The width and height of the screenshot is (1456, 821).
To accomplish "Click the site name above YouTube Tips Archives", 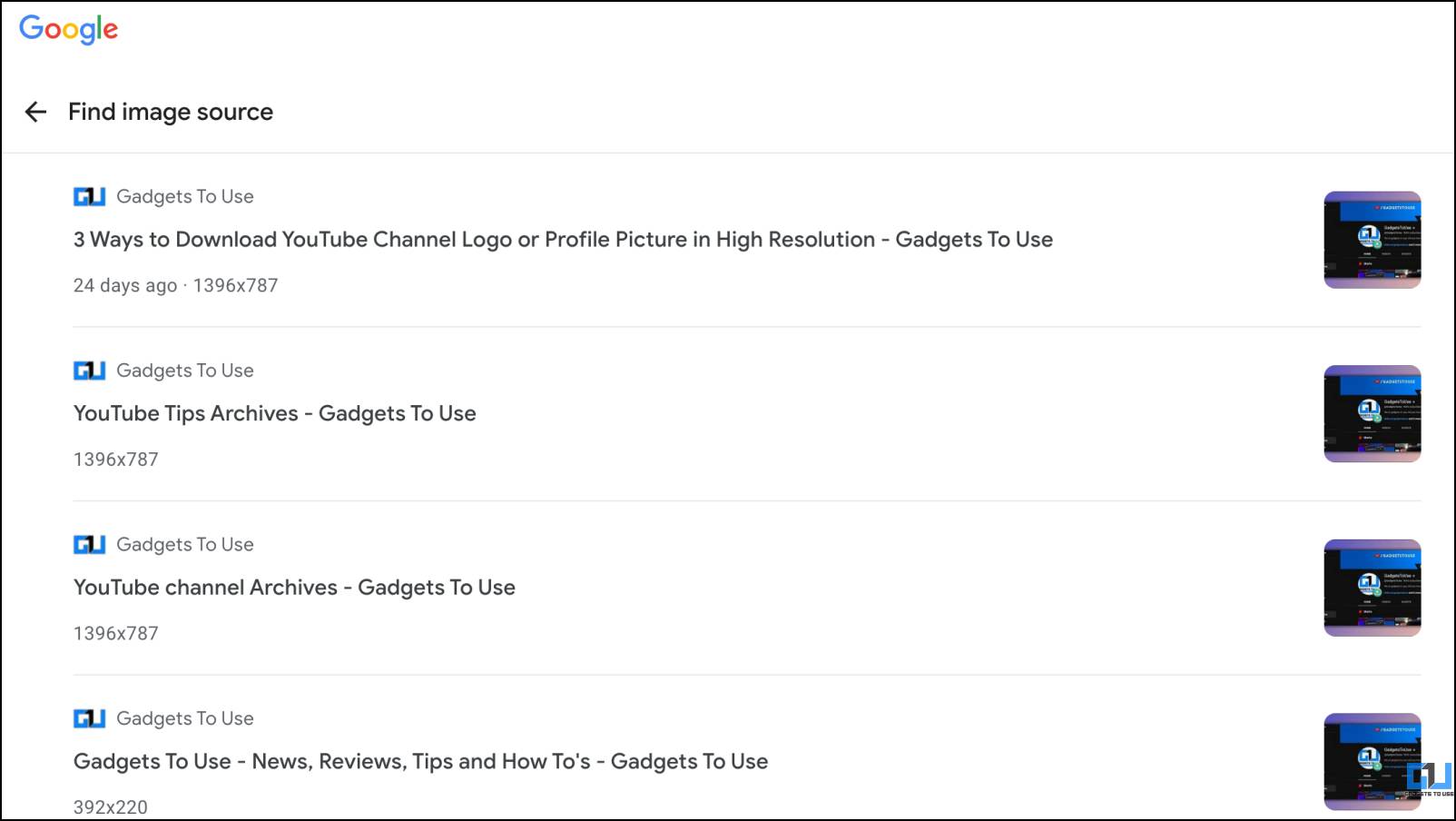I will [185, 371].
